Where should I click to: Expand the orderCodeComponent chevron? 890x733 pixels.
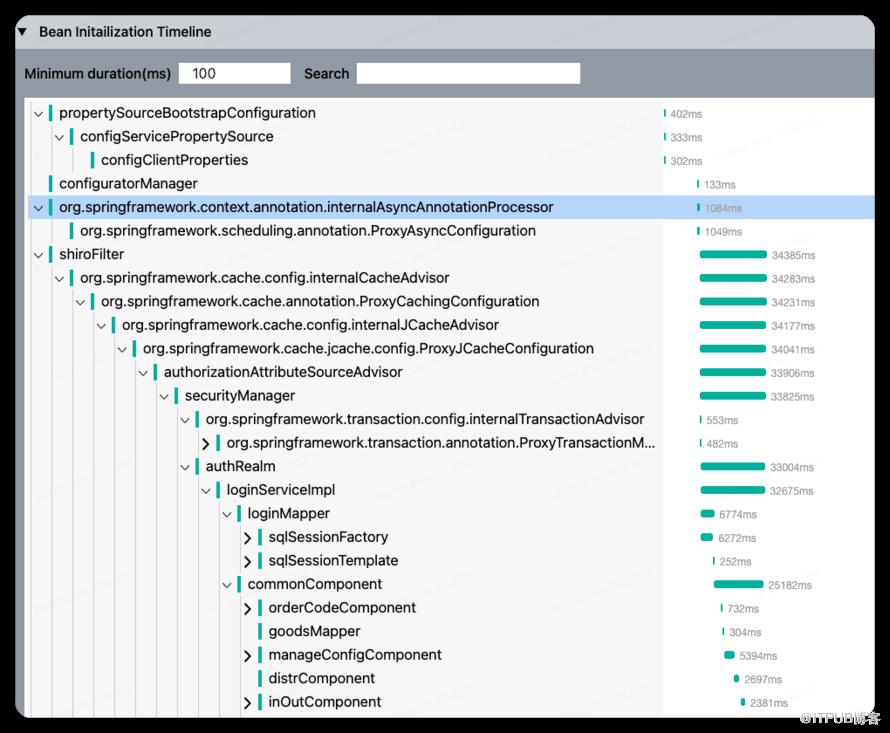[x=247, y=609]
